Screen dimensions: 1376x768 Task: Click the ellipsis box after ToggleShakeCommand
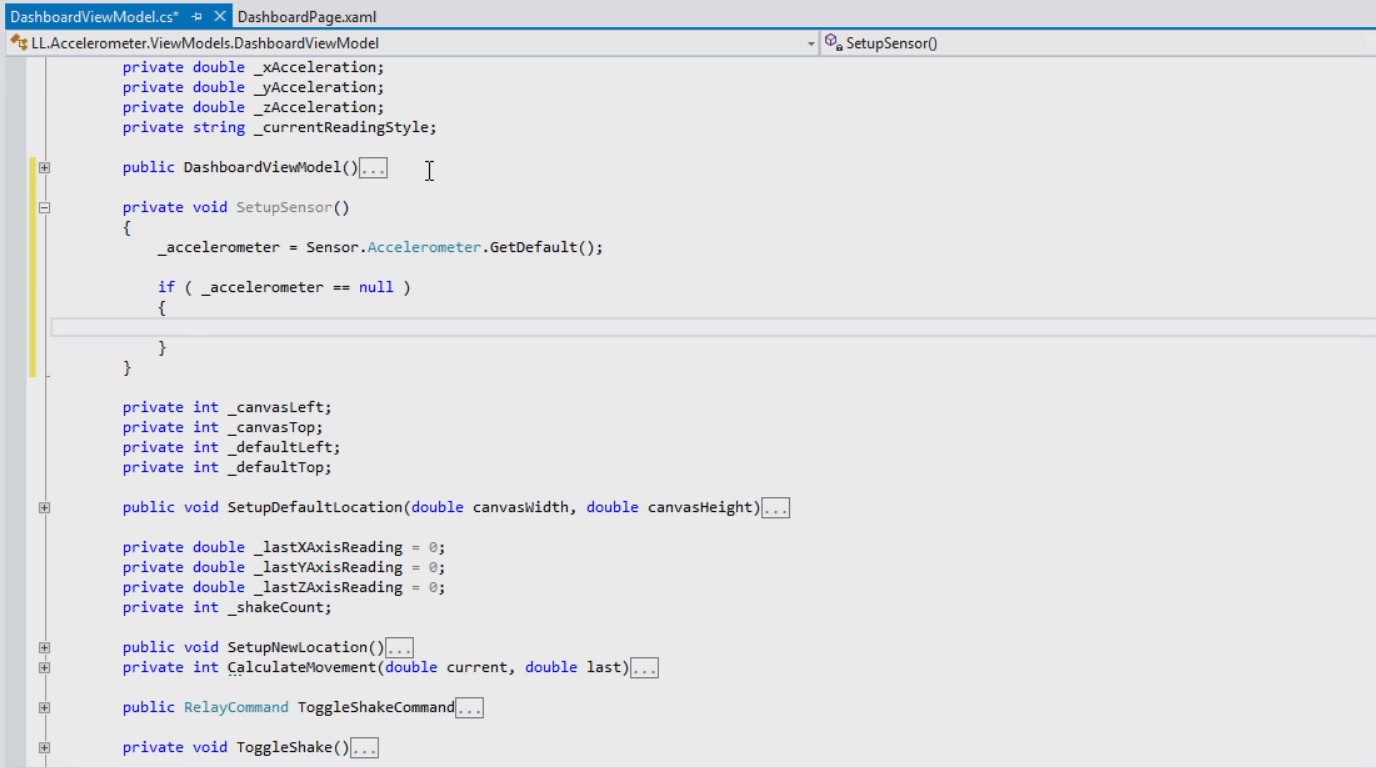pos(470,709)
